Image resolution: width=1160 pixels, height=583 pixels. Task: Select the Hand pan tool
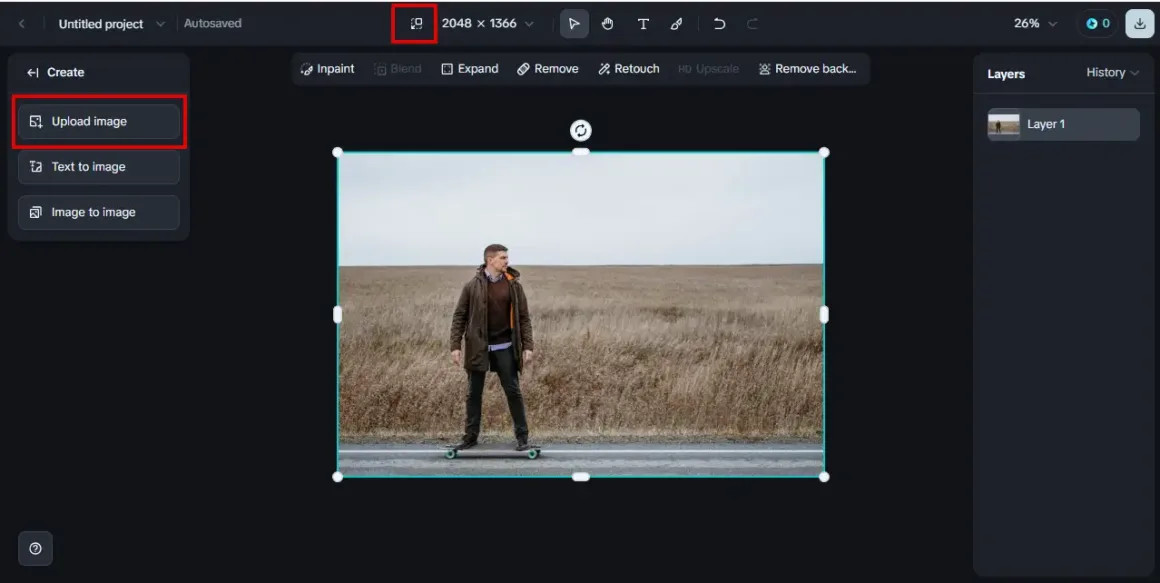coord(608,24)
